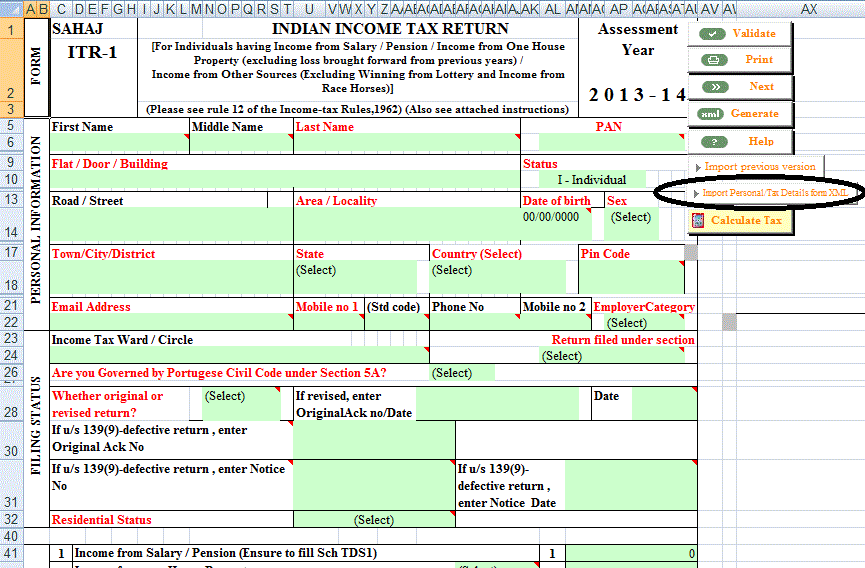Click the Pin Code input field
The image size is (865, 568).
pos(632,277)
